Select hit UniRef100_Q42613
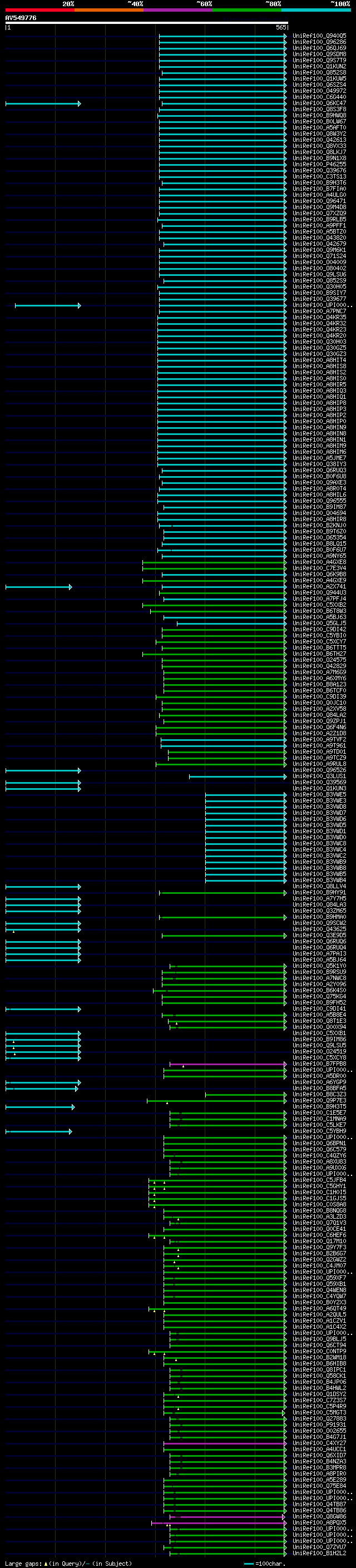The height and width of the screenshot is (1568, 356). [x=319, y=140]
